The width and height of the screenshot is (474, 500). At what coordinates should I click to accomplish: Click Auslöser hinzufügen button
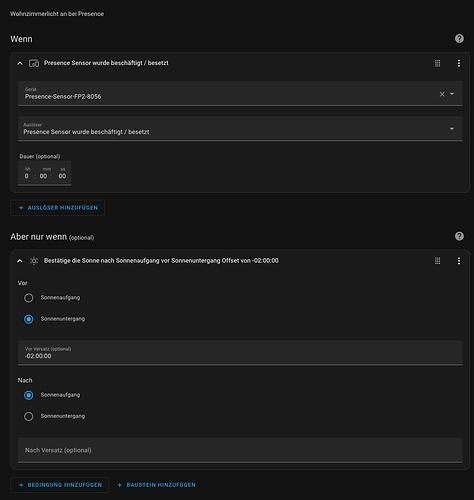tap(58, 208)
